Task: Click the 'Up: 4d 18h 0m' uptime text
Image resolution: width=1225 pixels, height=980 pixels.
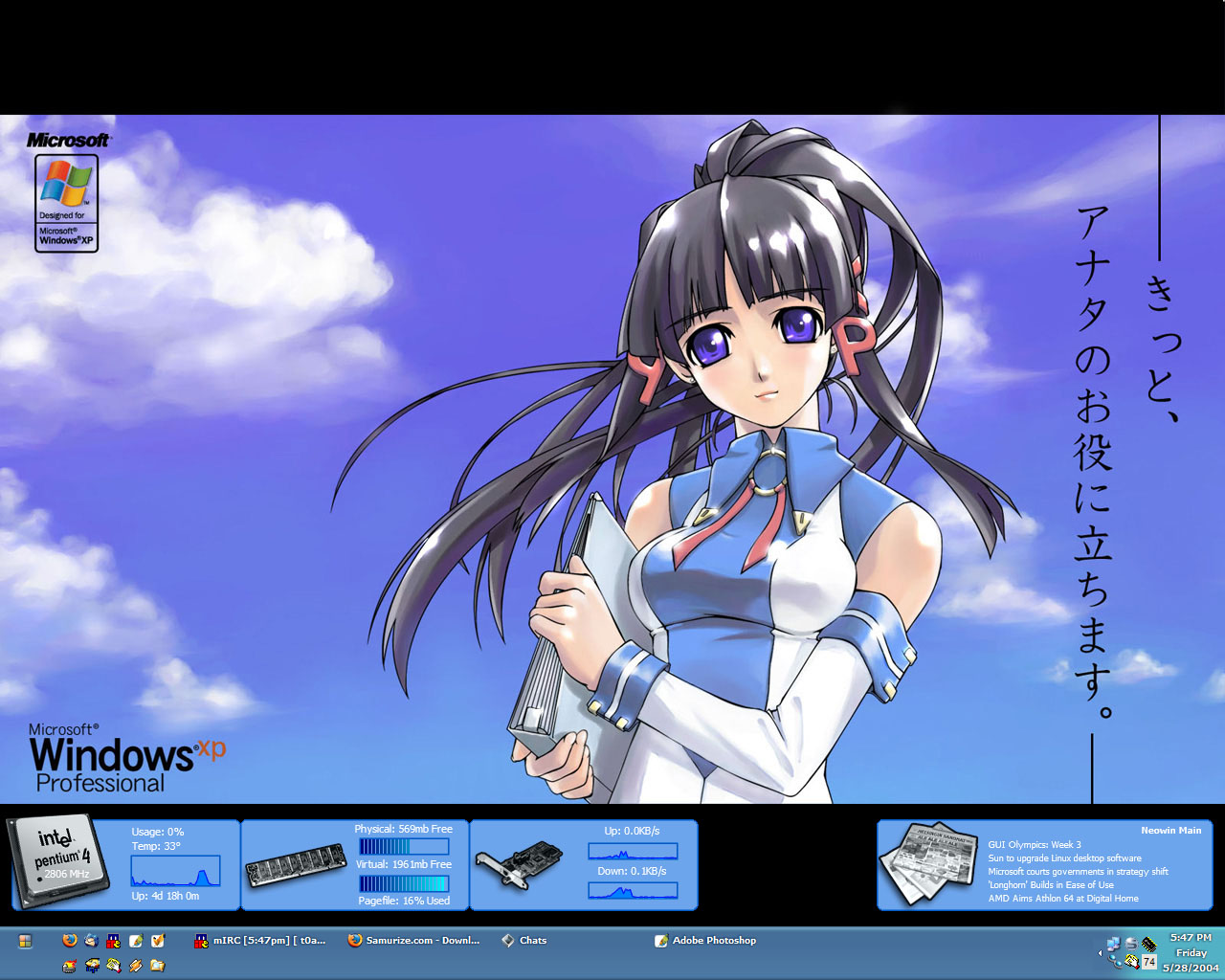Action: pyautogui.click(x=166, y=896)
